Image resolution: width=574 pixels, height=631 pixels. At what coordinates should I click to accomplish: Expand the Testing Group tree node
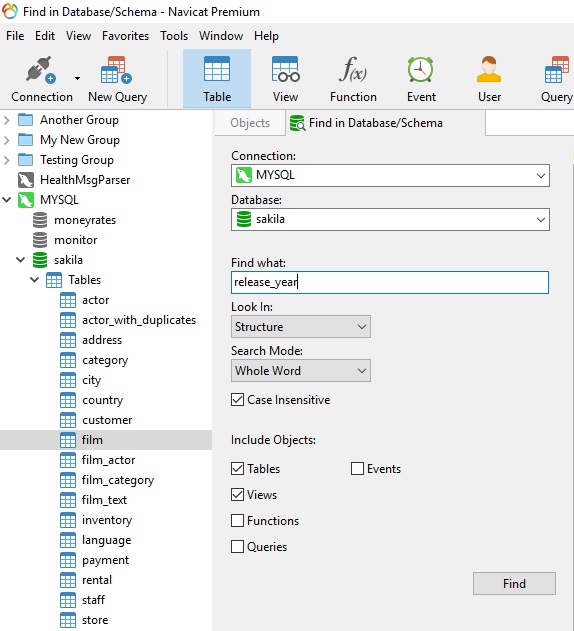(x=6, y=160)
